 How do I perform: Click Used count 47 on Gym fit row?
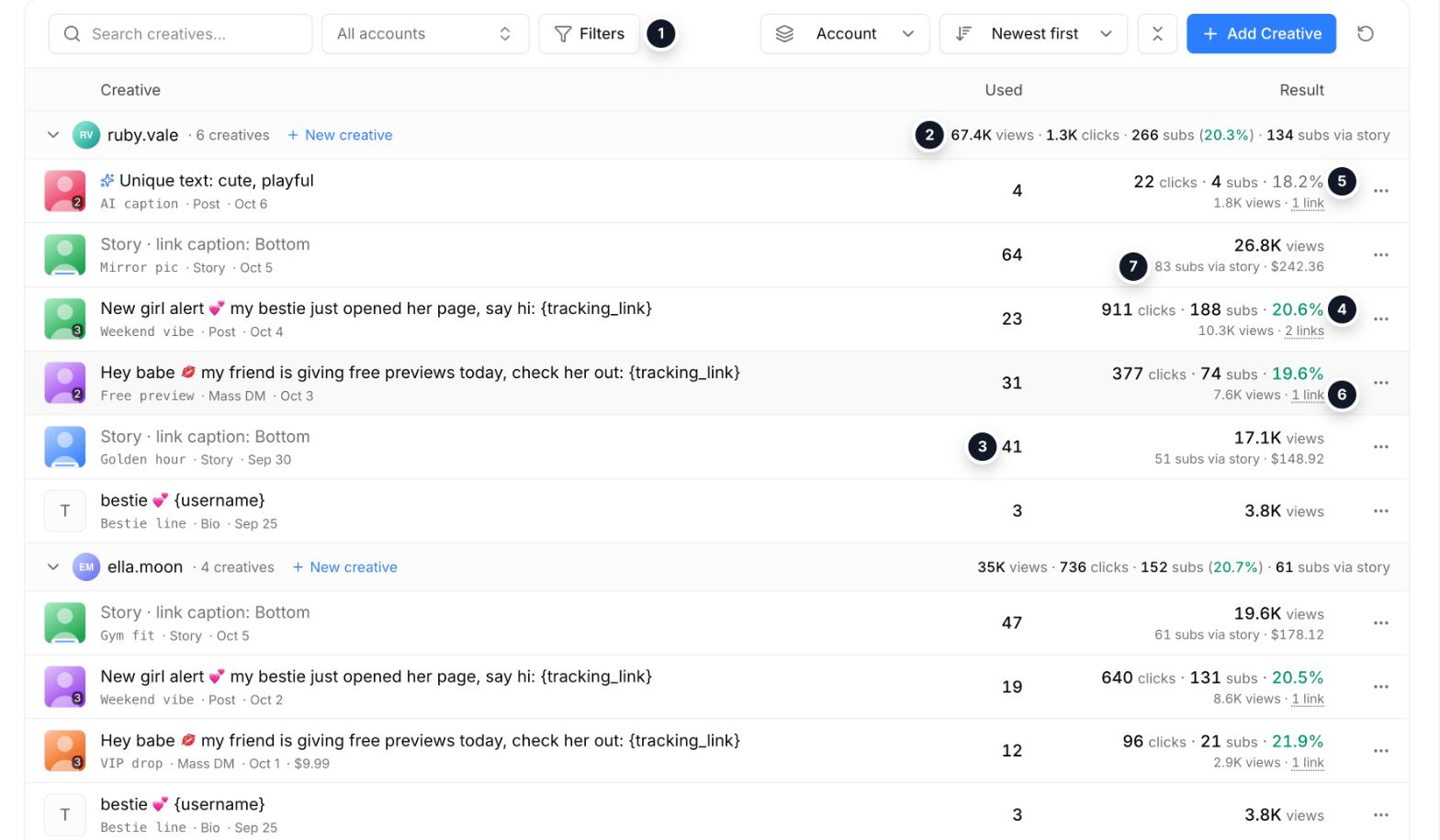coord(1012,623)
